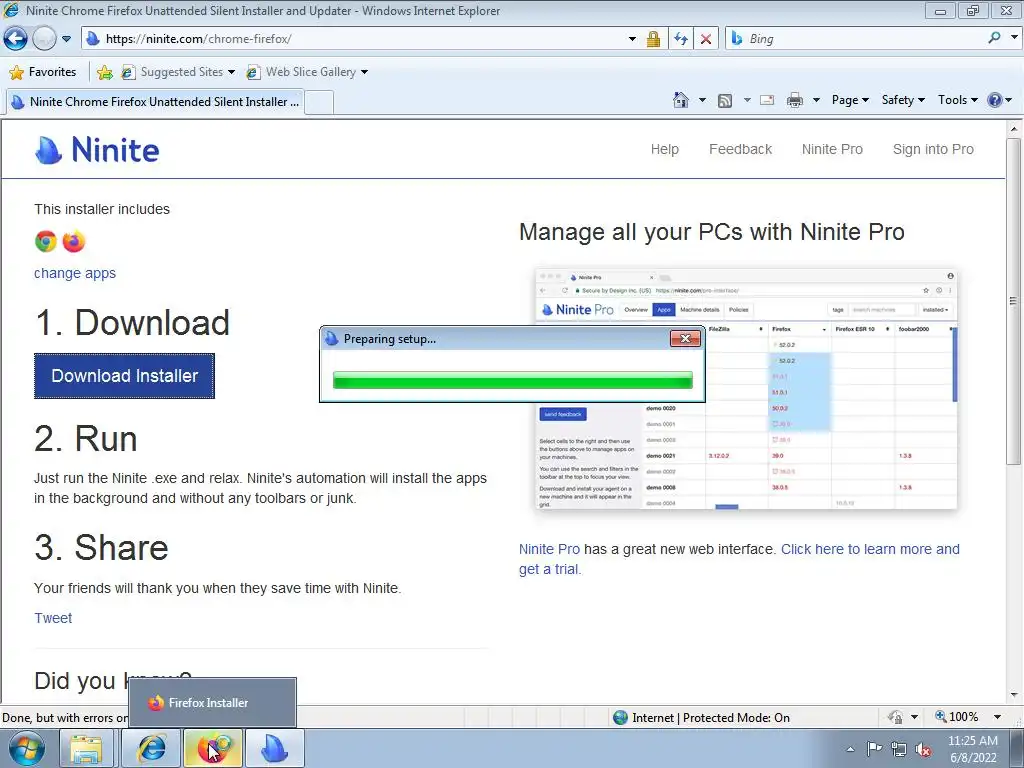Click the Firefox Installer taskbar preview
1024x768 pixels.
coord(212,703)
